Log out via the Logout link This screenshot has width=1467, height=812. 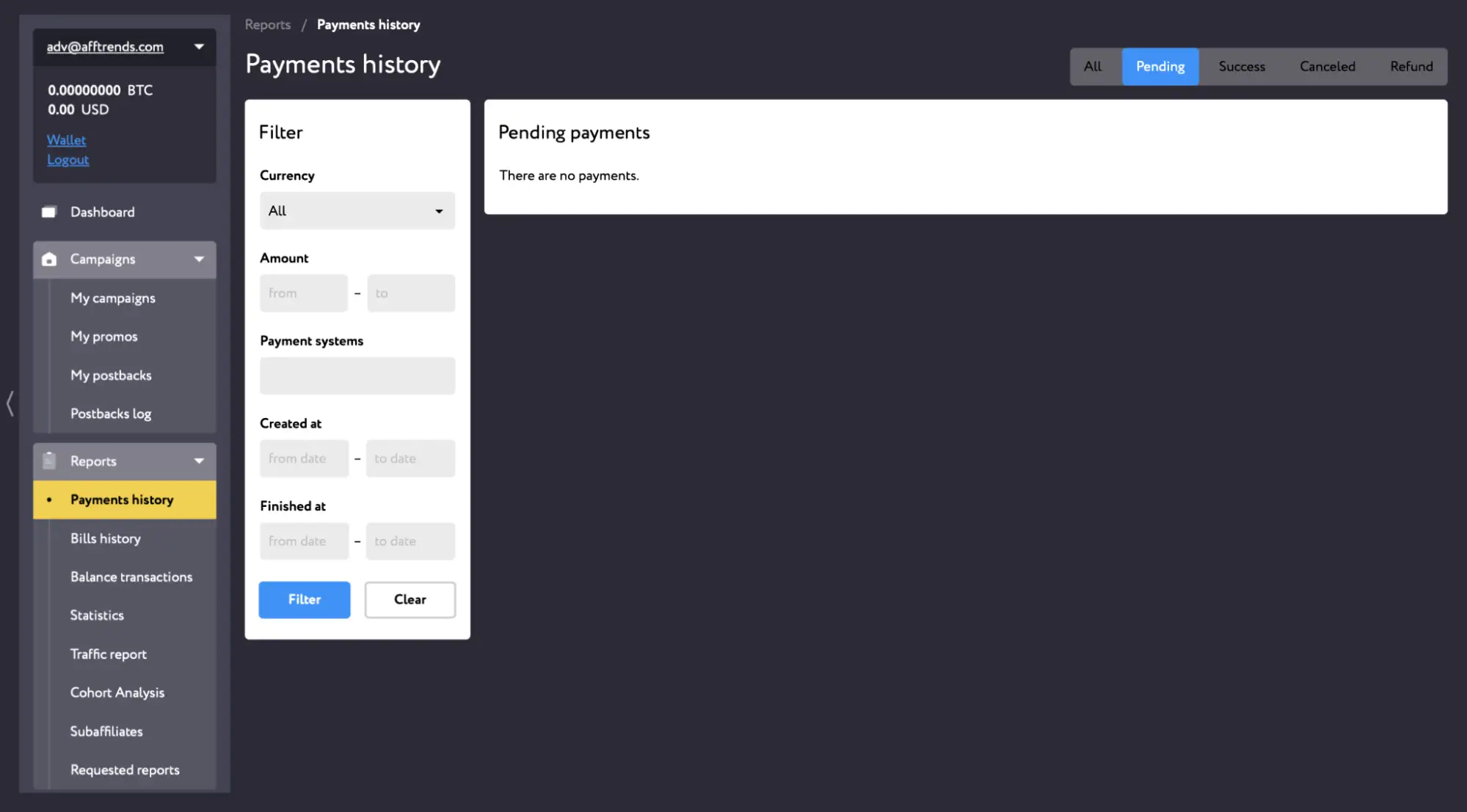click(68, 160)
